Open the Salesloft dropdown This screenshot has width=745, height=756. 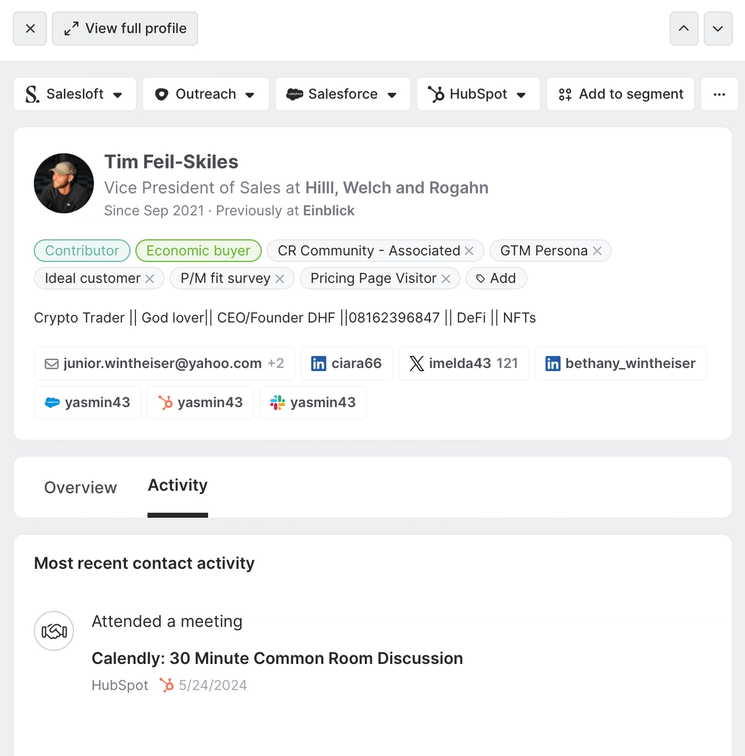tap(75, 94)
